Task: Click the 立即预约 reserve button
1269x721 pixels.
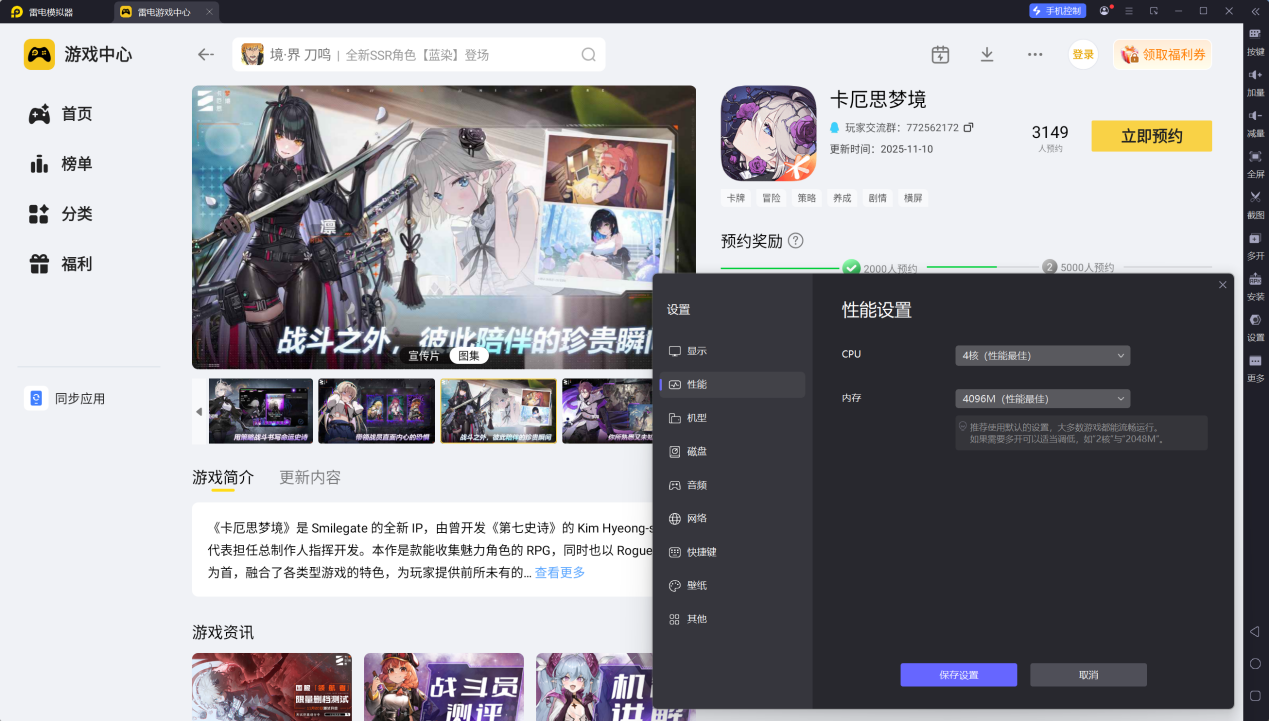Action: [1151, 136]
